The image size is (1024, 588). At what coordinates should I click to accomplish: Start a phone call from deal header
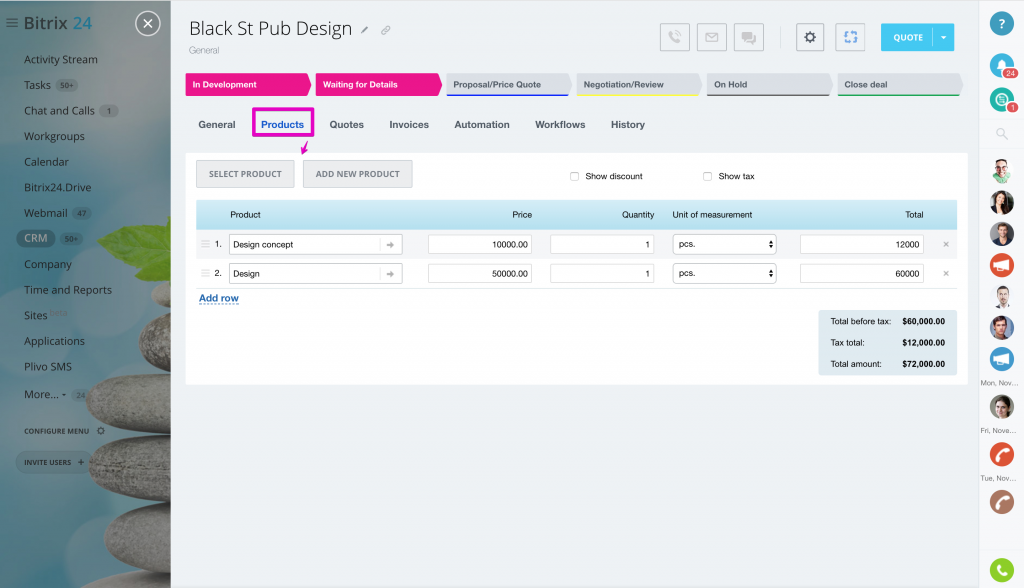pyautogui.click(x=675, y=37)
